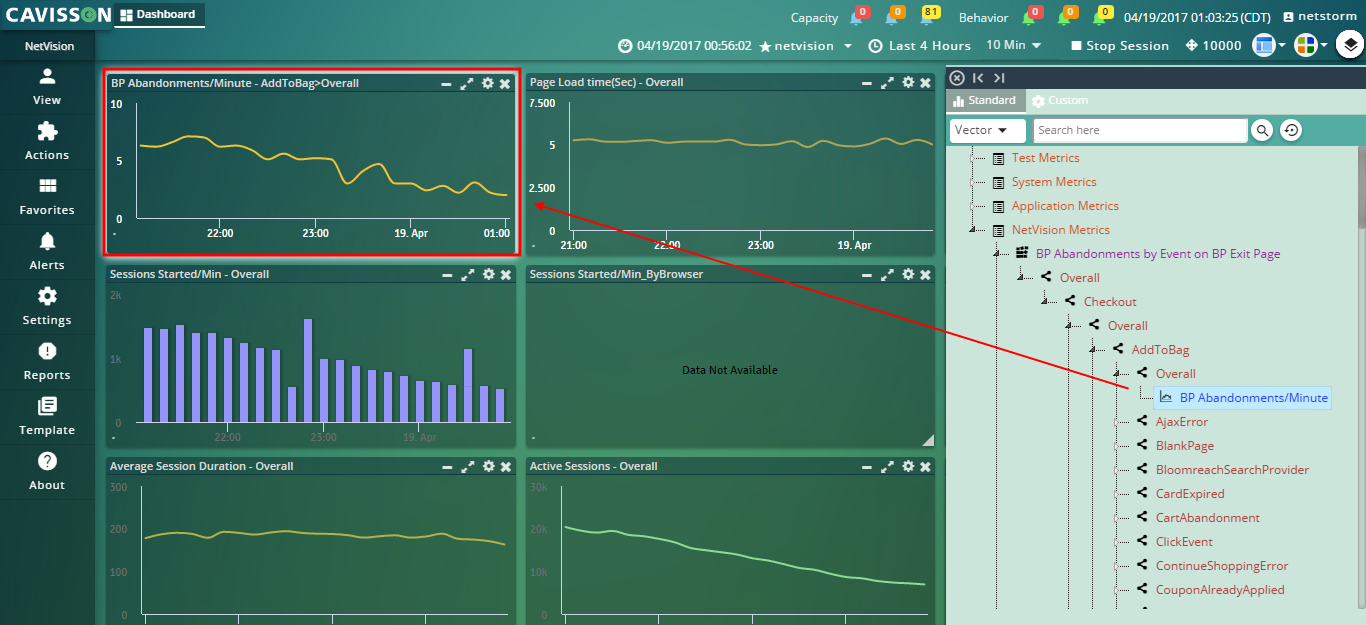1366x625 pixels.
Task: Open the Alerts sidebar section
Action: coord(47,252)
